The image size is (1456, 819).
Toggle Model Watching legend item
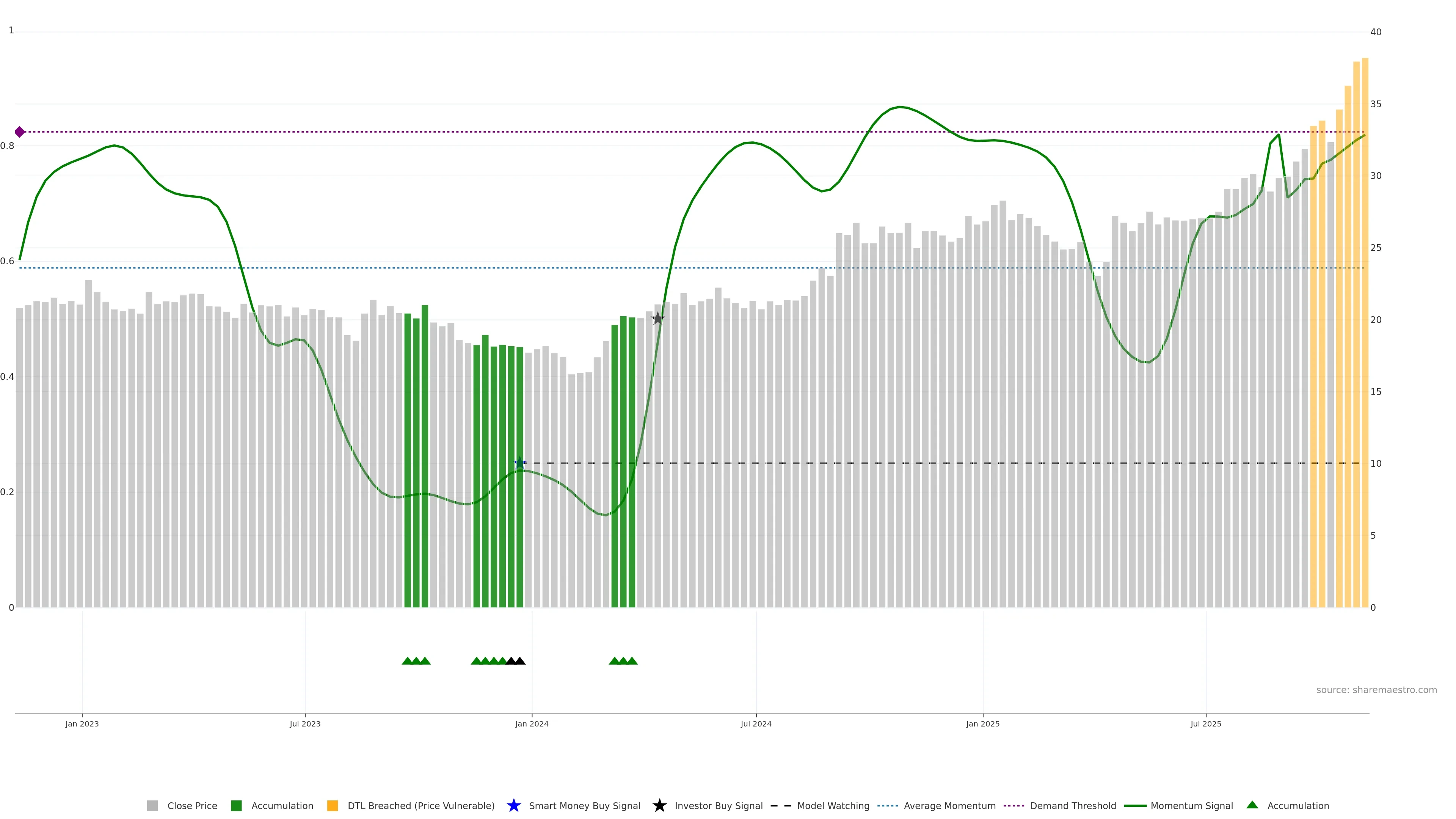pos(833,805)
